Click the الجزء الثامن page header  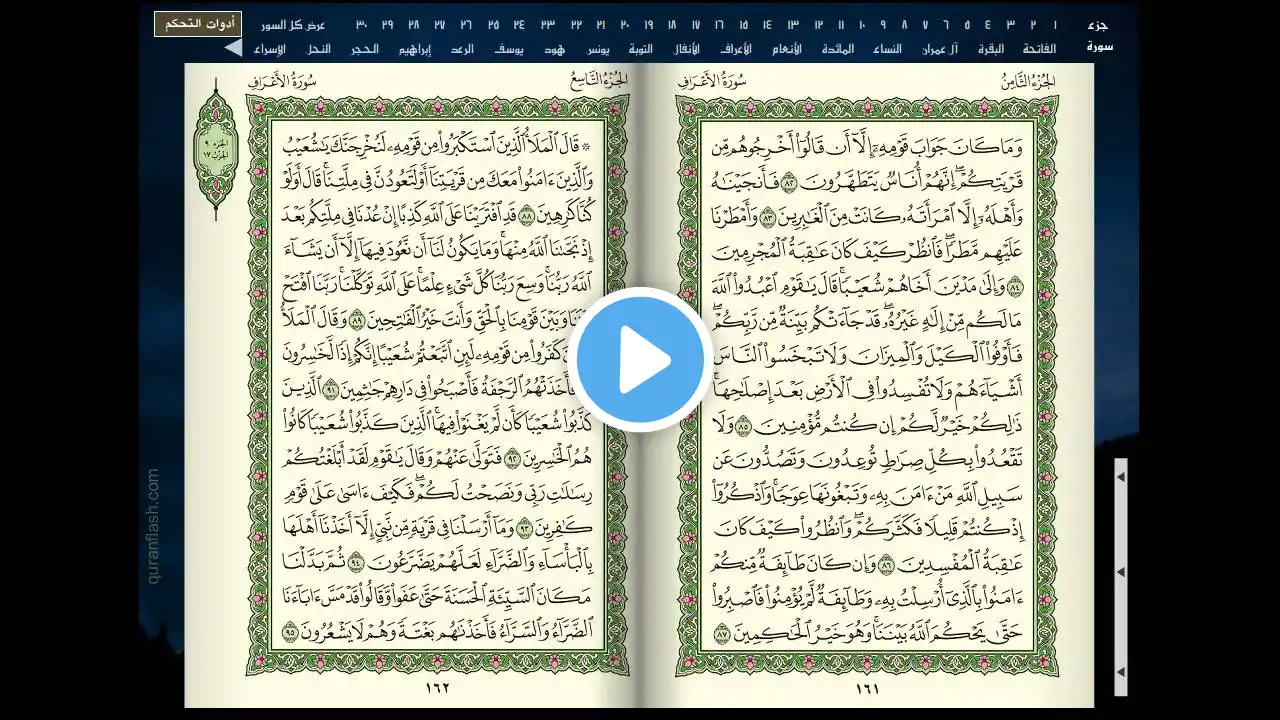(x=1029, y=80)
